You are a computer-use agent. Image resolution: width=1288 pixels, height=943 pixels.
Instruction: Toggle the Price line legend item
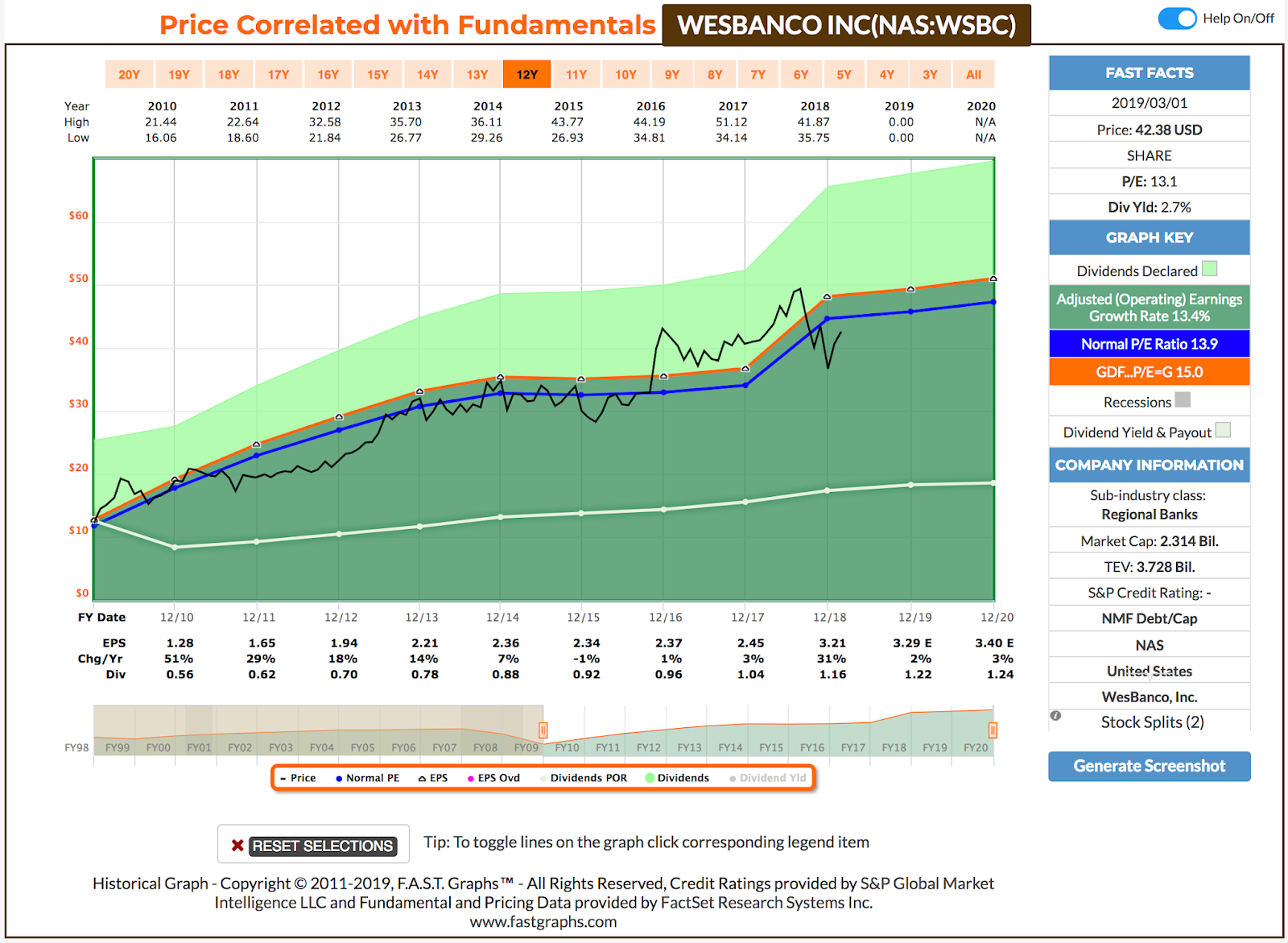pyautogui.click(x=298, y=778)
